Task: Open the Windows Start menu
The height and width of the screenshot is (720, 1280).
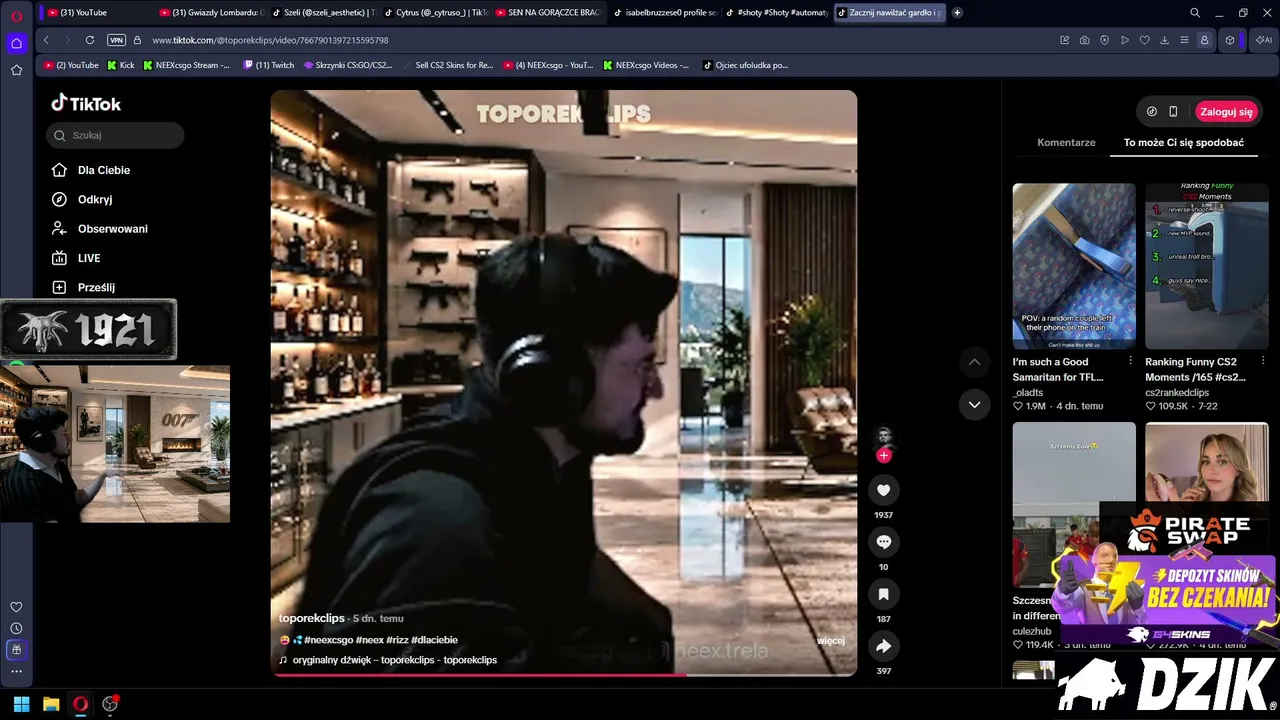Action: point(21,704)
